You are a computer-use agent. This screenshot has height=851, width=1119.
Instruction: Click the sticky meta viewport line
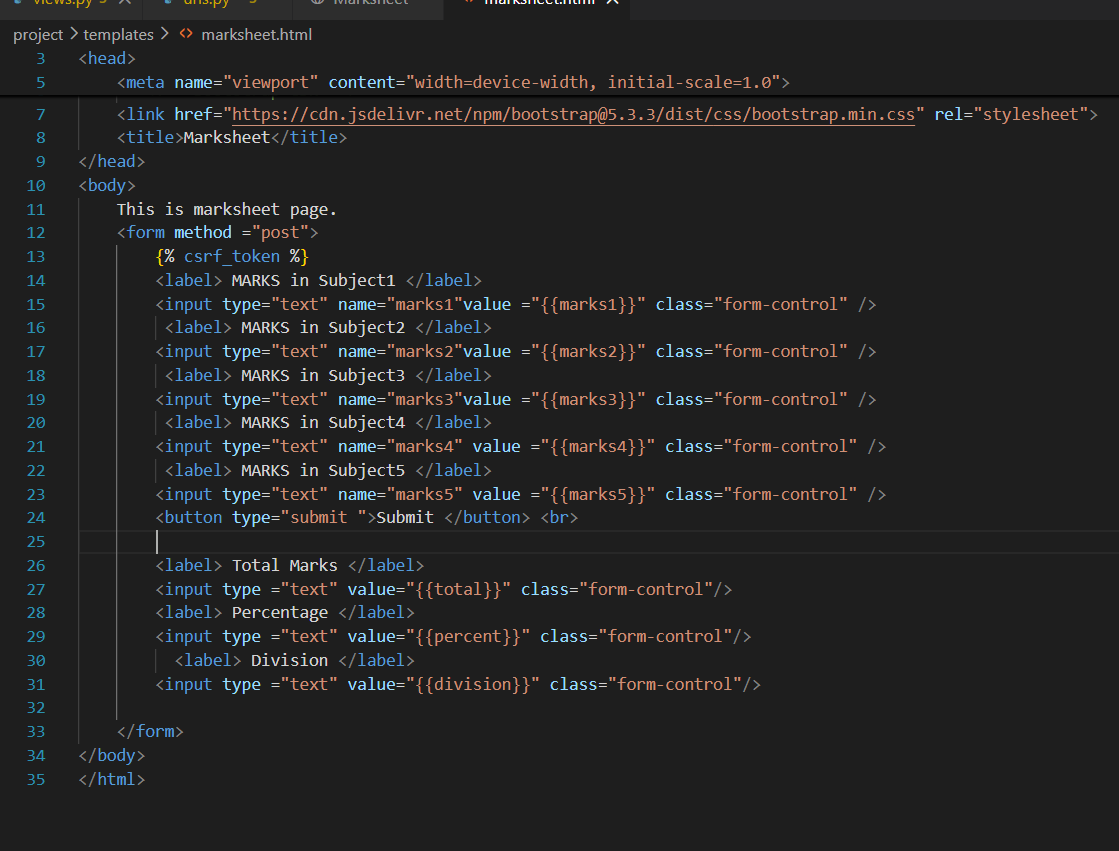[x=453, y=83]
